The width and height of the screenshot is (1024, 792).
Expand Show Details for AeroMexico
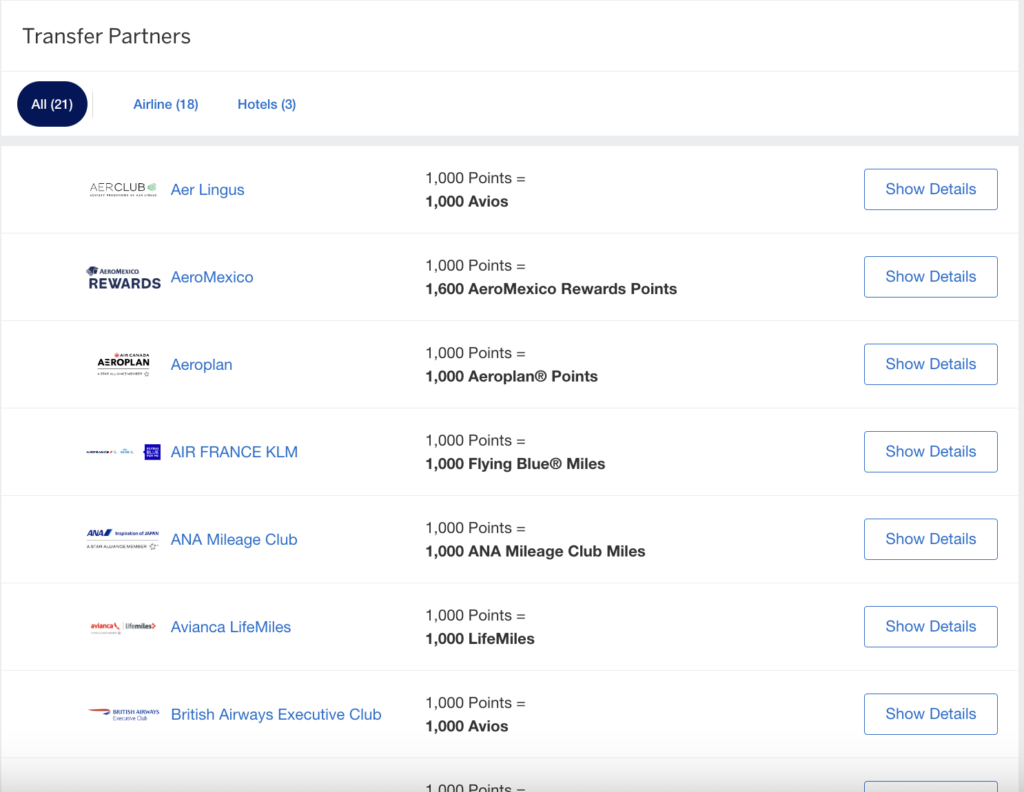tap(930, 277)
